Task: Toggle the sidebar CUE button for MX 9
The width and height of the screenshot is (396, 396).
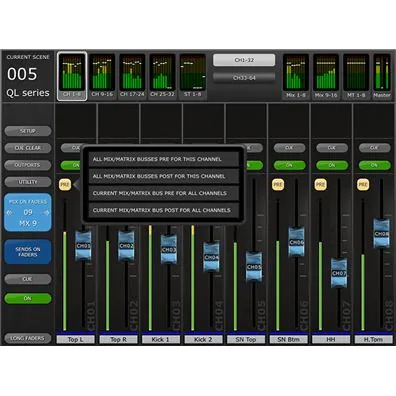Action: point(28,279)
